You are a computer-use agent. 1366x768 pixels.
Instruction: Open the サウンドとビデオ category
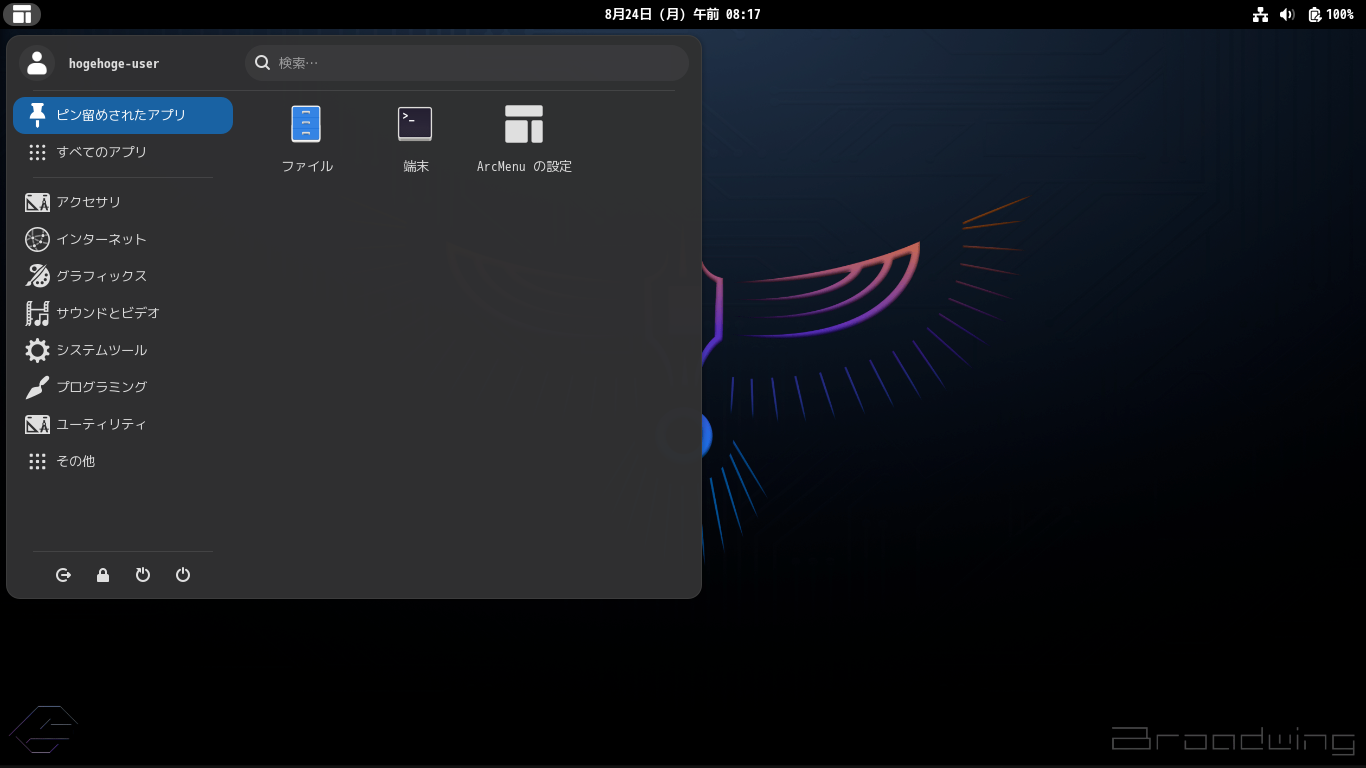(123, 313)
